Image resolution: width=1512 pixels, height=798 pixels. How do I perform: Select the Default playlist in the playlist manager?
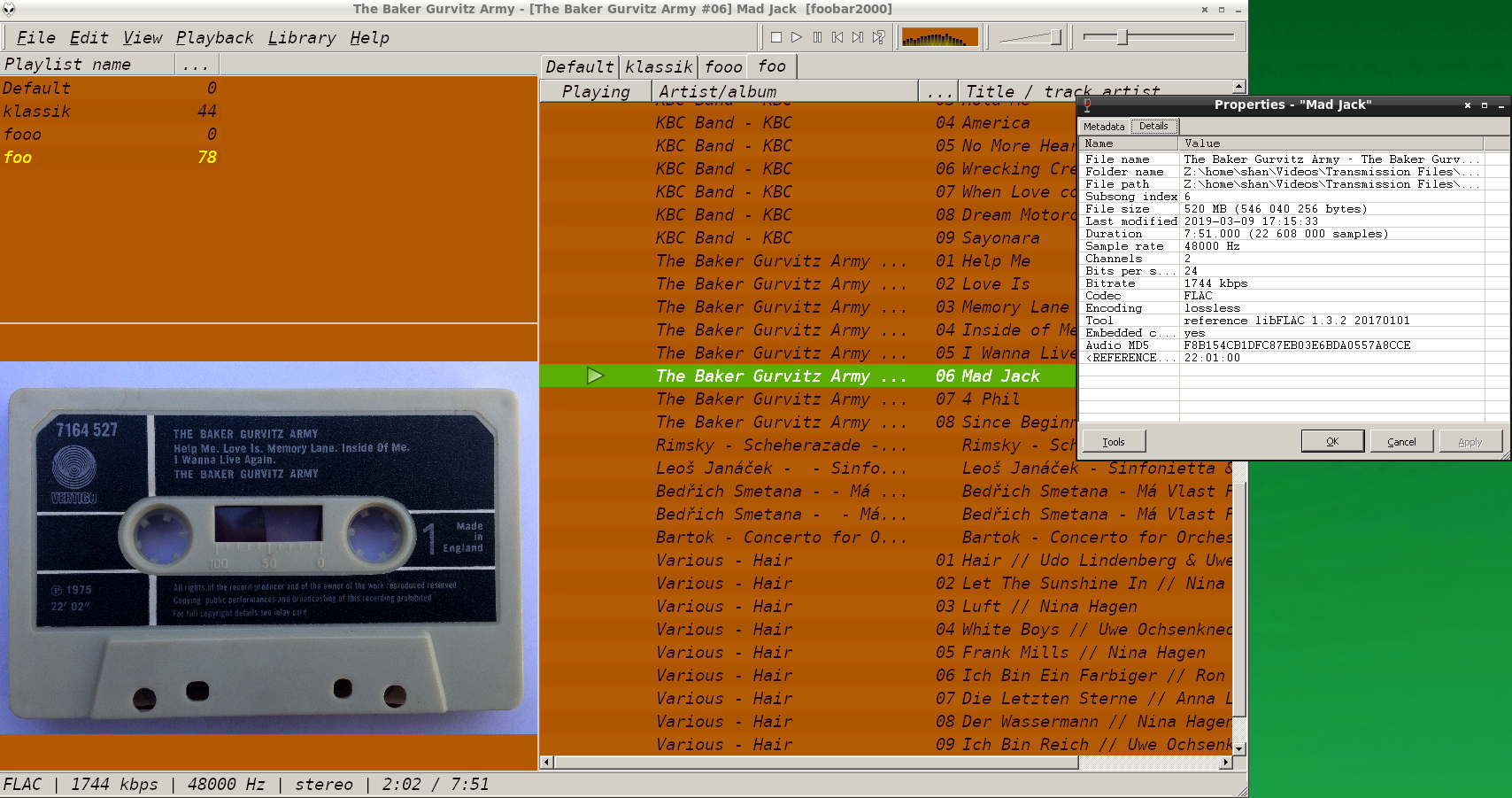click(x=110, y=89)
